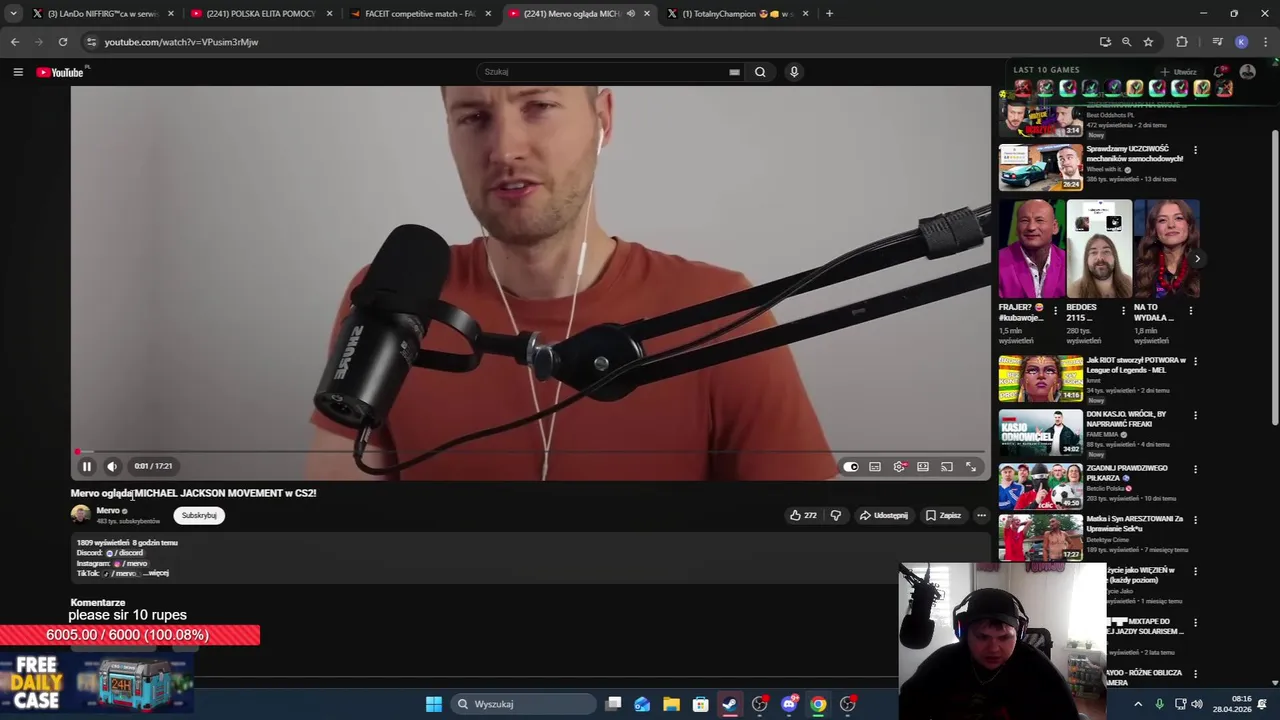Viewport: 1280px width, 720px height.
Task: Open the player settings gear
Action: click(899, 467)
